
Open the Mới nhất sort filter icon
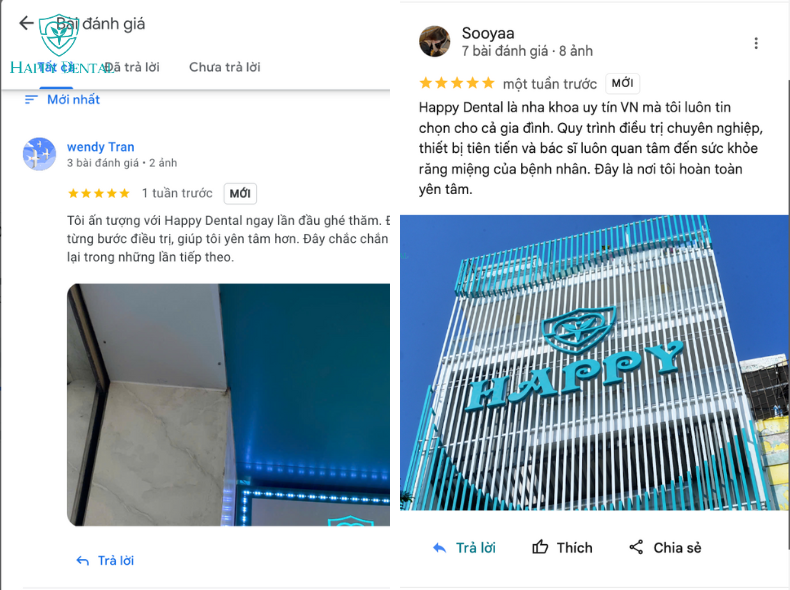31,100
